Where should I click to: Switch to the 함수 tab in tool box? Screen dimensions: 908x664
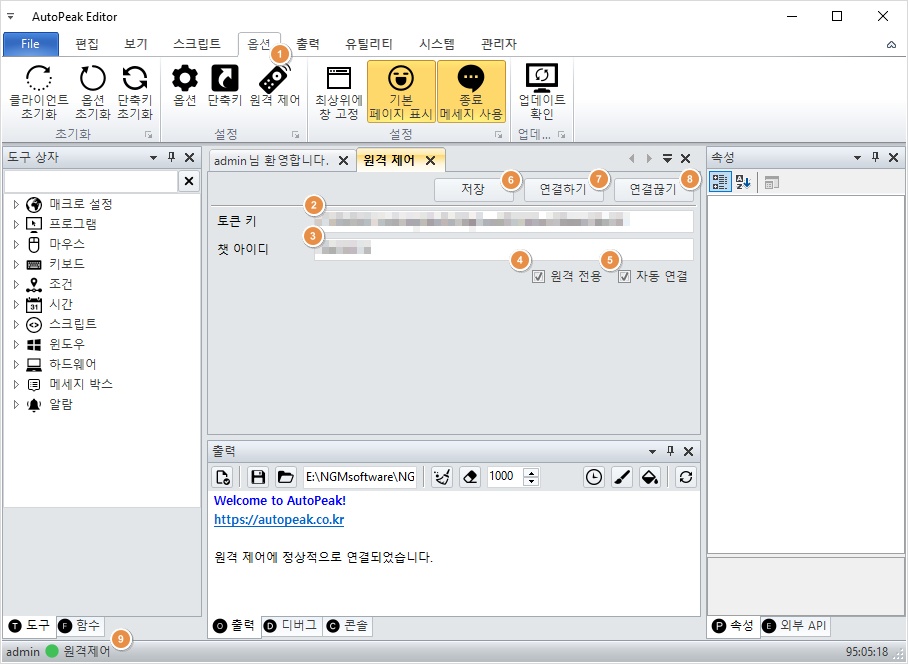81,625
